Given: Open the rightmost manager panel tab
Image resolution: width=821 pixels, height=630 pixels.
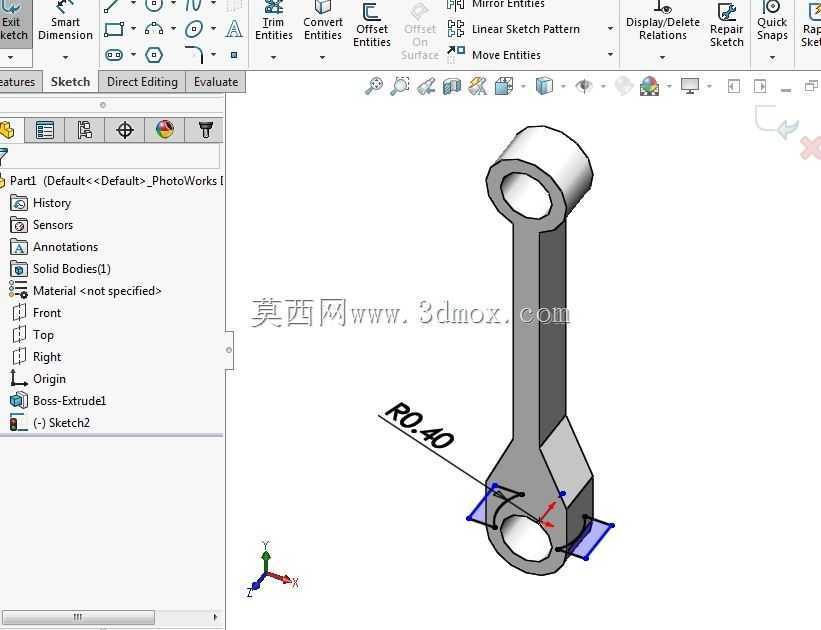Looking at the screenshot, I should pos(205,130).
